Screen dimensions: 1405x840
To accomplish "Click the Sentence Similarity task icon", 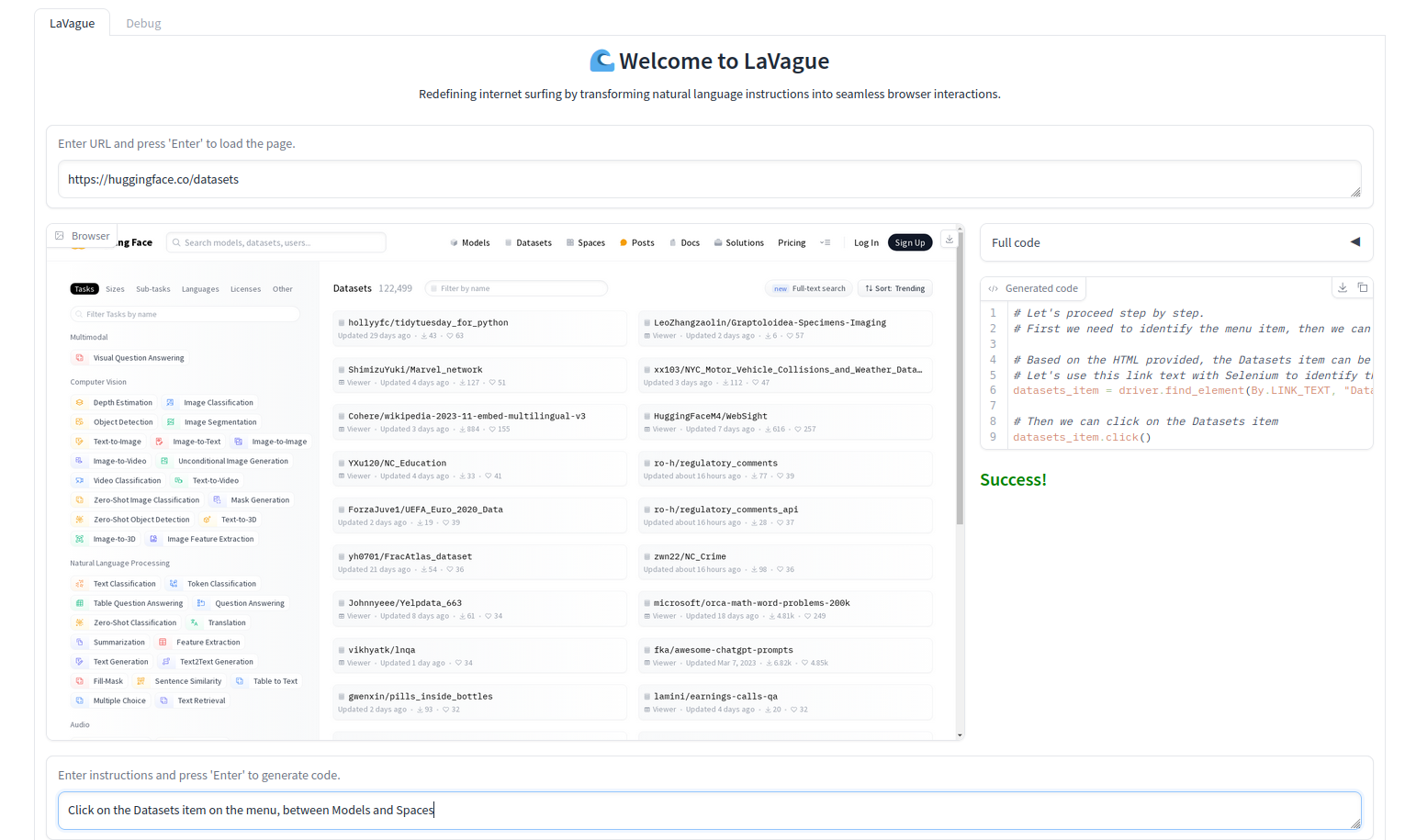I will tap(141, 681).
